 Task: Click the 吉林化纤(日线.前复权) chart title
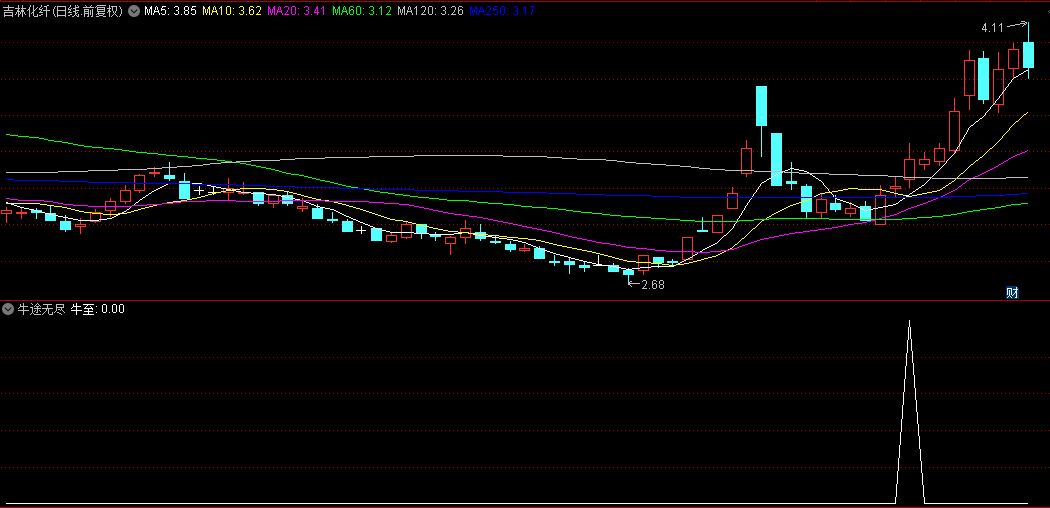click(64, 11)
